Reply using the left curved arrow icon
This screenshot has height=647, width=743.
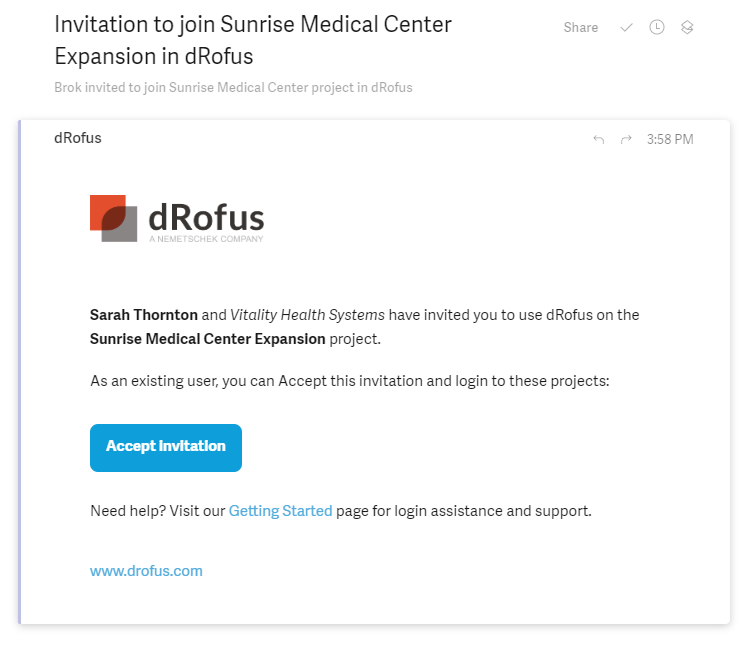598,140
